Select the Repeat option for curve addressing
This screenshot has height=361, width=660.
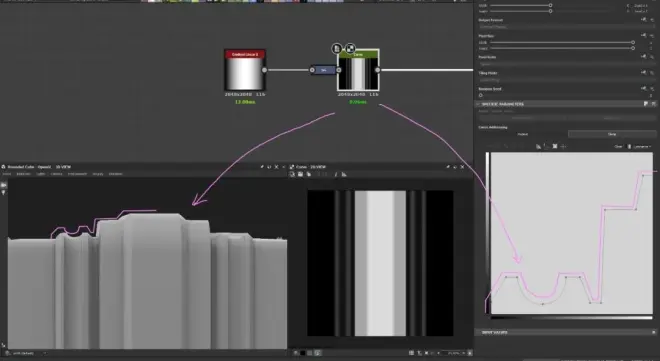pos(523,134)
